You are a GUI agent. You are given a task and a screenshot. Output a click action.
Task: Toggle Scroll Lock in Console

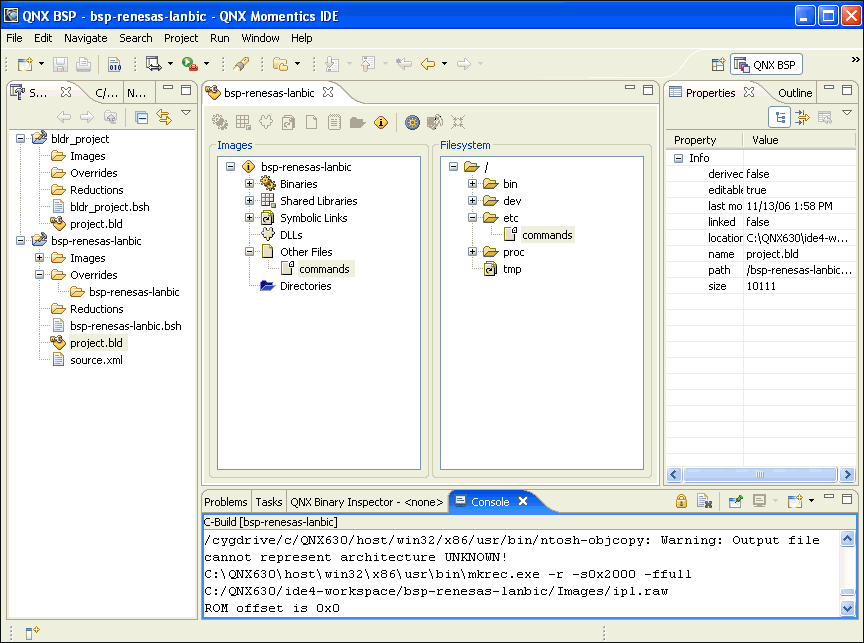click(x=681, y=501)
